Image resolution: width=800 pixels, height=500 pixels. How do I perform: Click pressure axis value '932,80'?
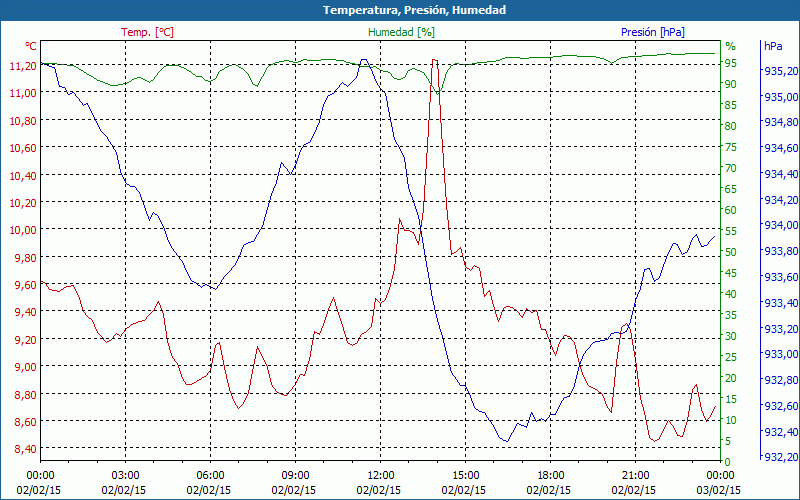click(x=781, y=380)
